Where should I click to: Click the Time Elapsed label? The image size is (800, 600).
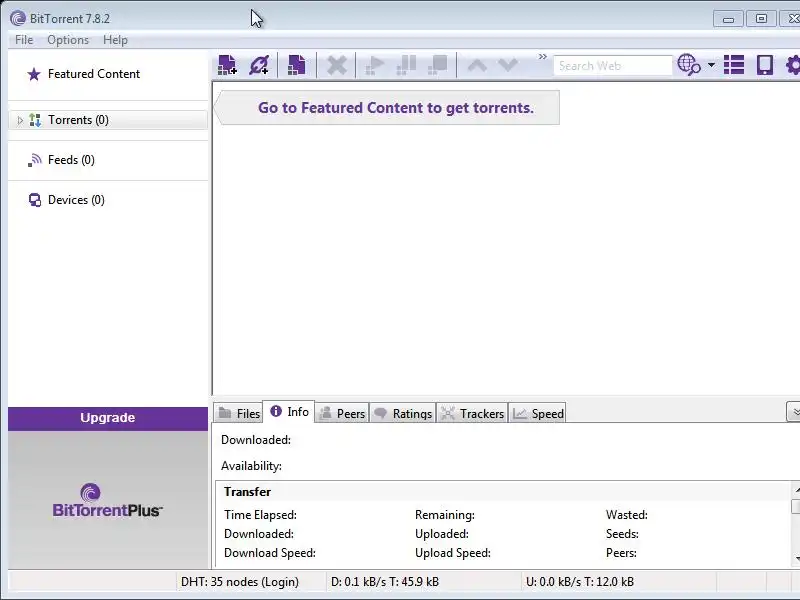260,515
